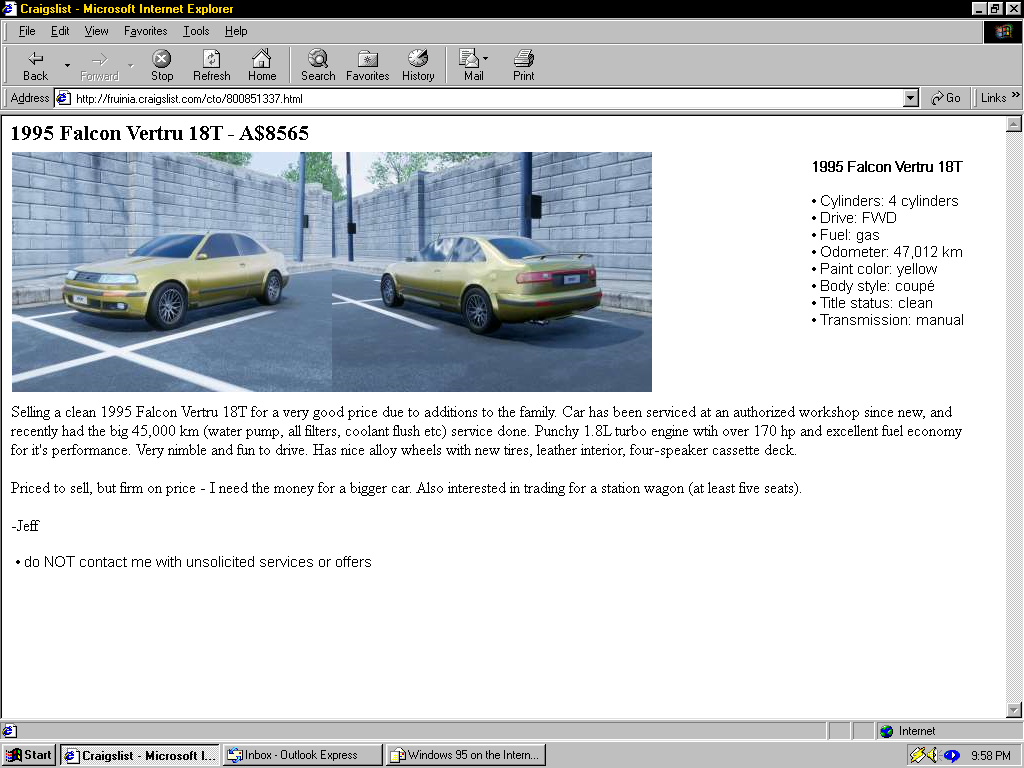Open the Windows Start menu
This screenshot has width=1024, height=768.
point(29,755)
